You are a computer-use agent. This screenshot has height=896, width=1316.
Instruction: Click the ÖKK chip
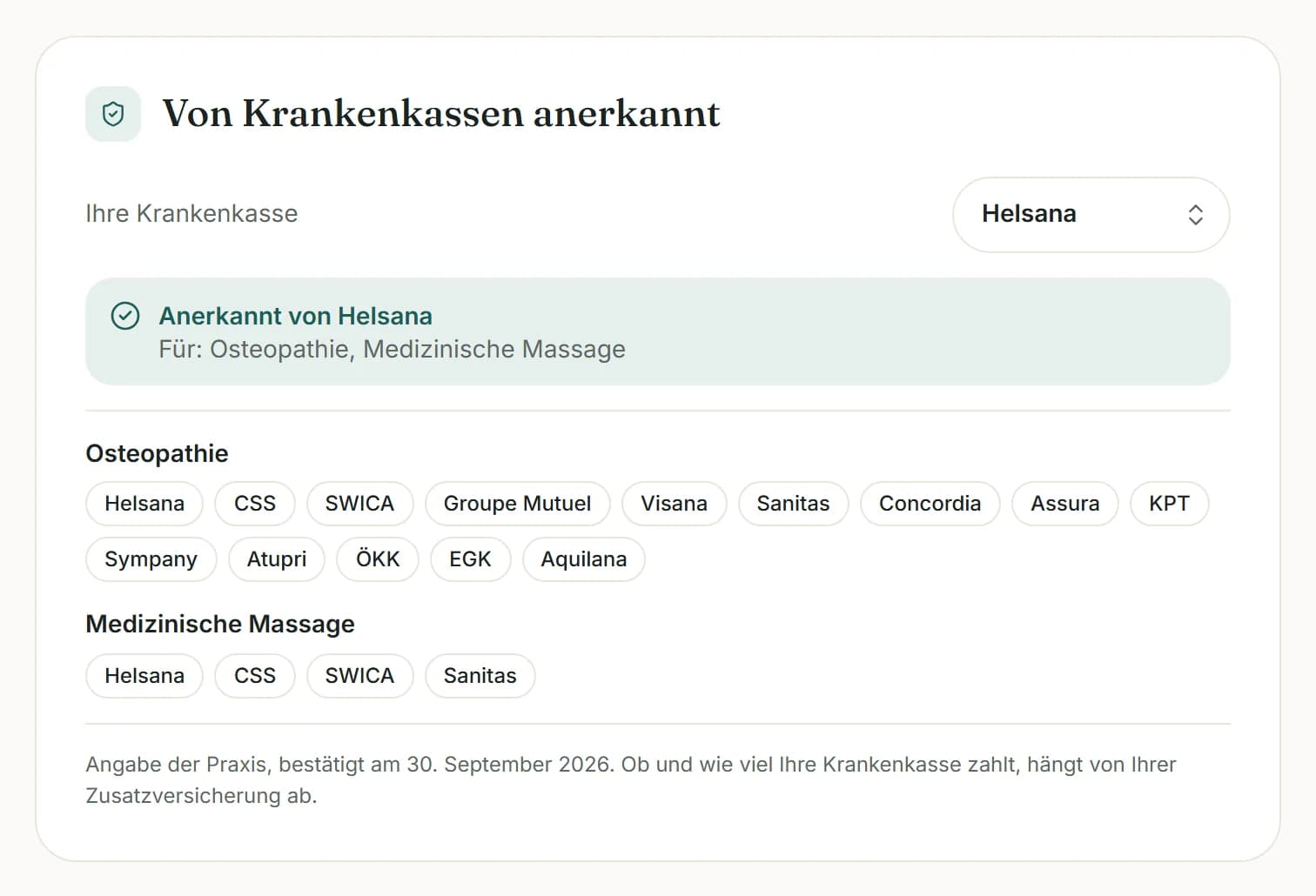click(x=378, y=559)
